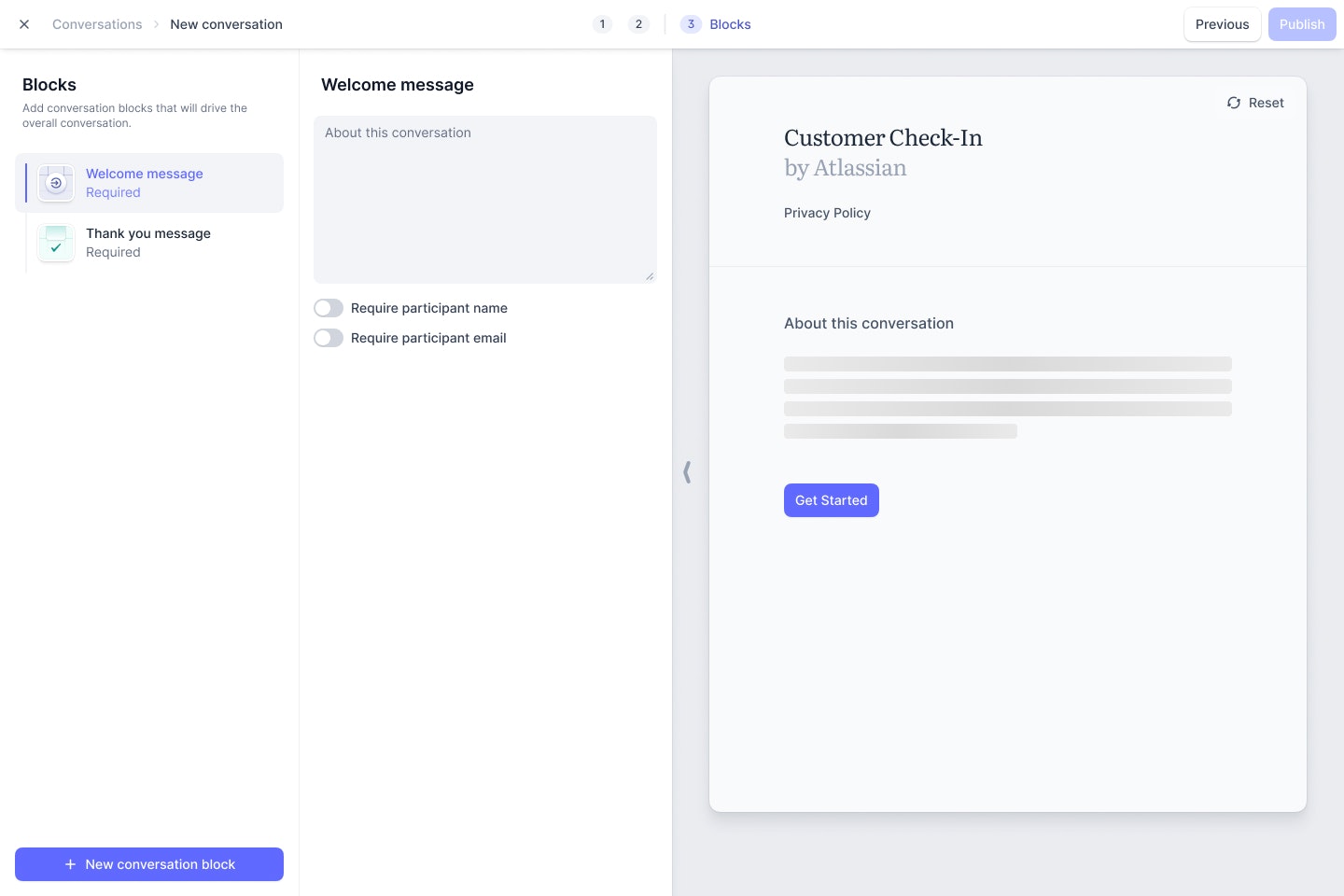The image size is (1344, 896).
Task: Open the Conversations breadcrumb link
Action: pos(97,24)
